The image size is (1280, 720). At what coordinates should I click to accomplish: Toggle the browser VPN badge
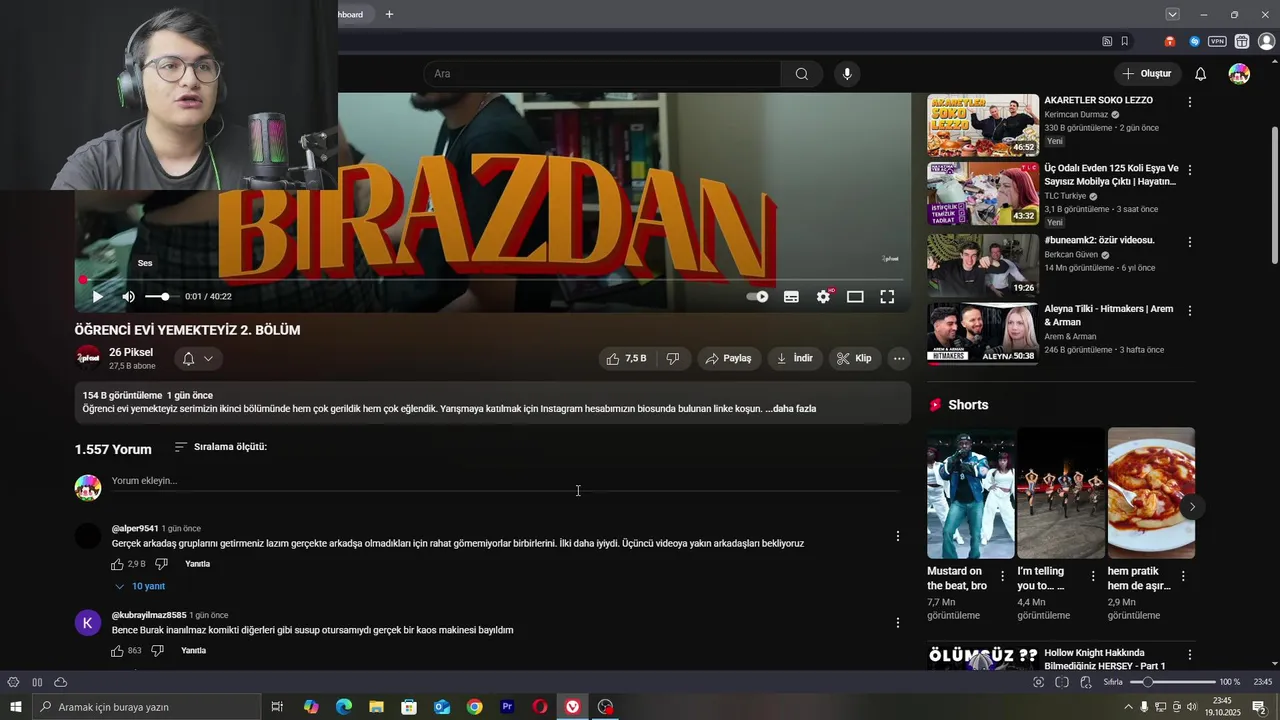(1217, 41)
